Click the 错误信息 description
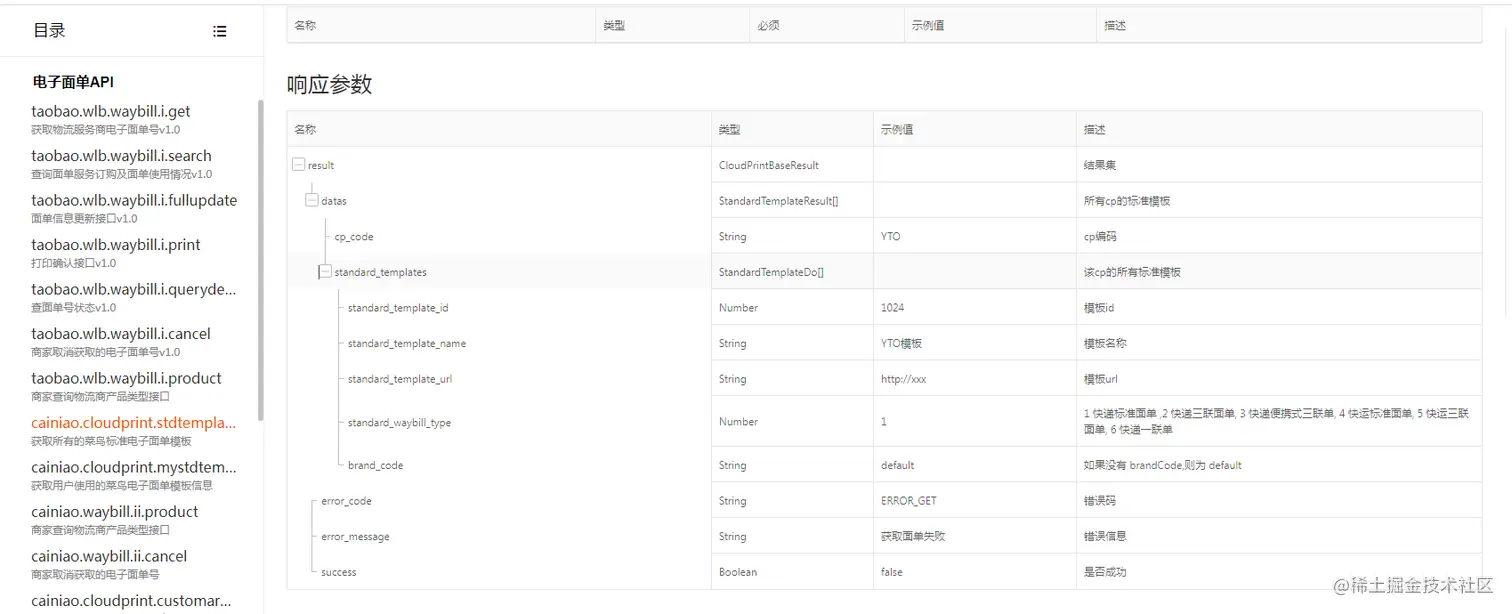This screenshot has width=1512, height=614. (1105, 536)
